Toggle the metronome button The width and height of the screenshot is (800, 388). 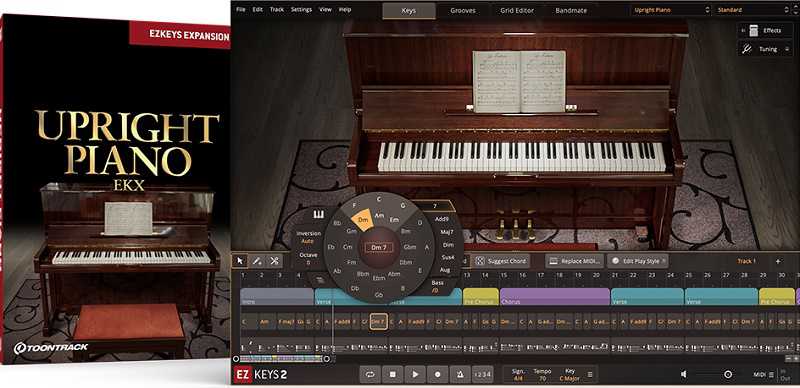[x=460, y=374]
